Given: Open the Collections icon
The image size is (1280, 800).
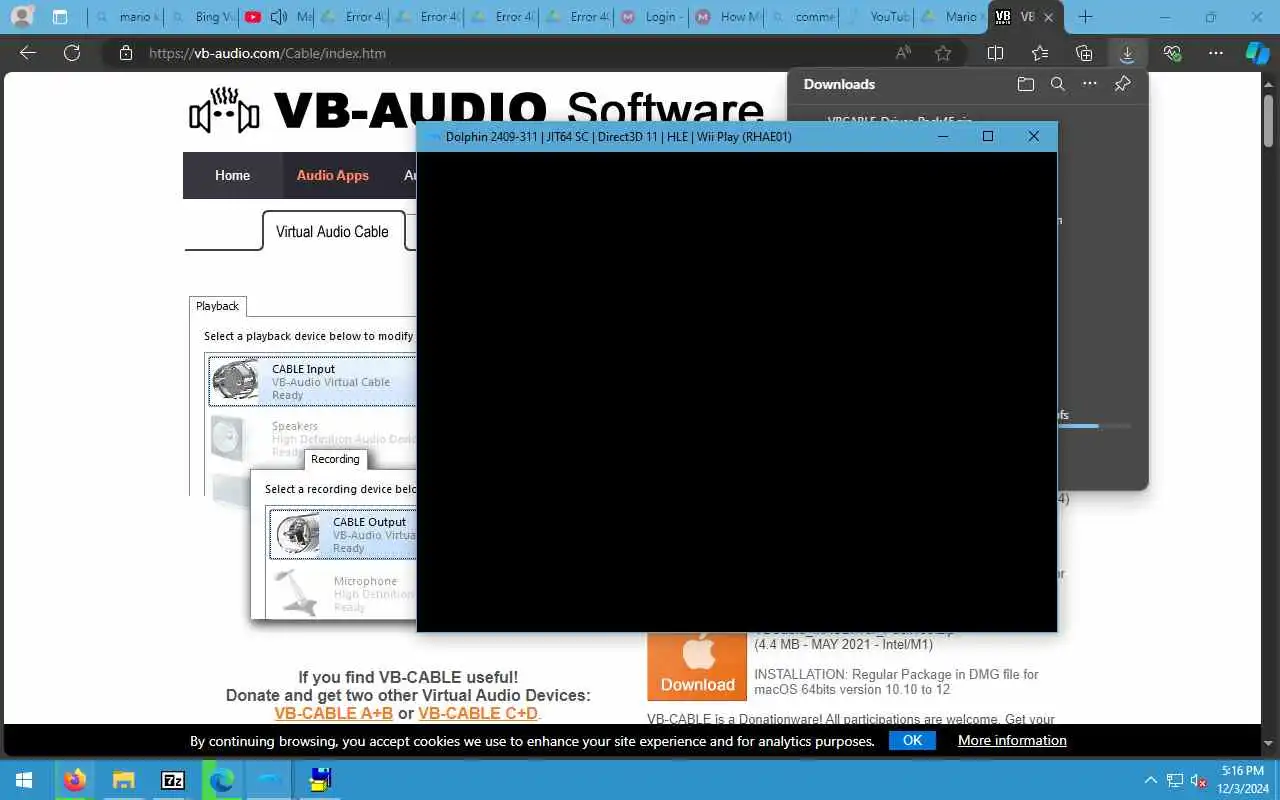Looking at the screenshot, I should (1084, 53).
